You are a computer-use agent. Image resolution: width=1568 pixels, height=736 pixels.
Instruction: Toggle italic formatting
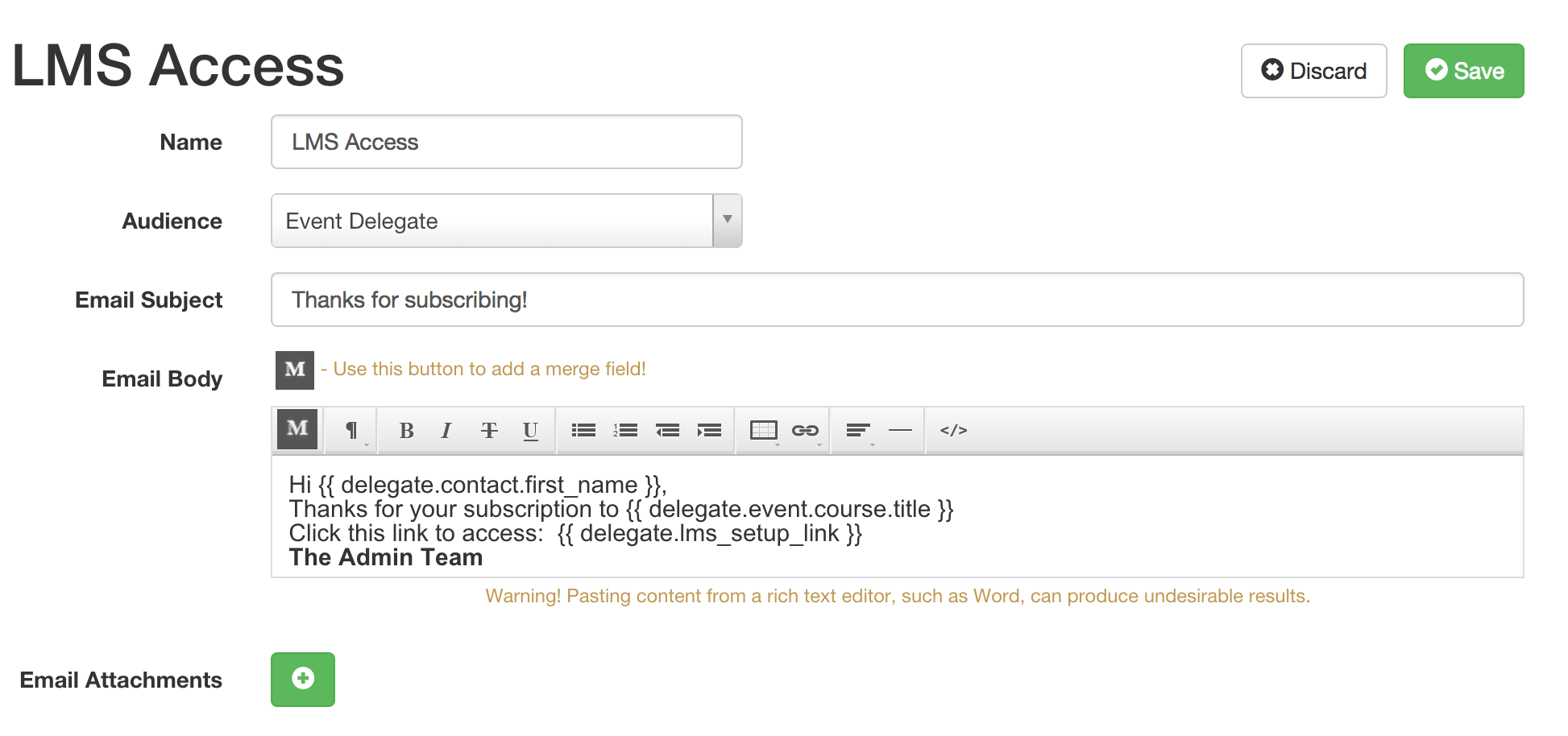point(446,431)
